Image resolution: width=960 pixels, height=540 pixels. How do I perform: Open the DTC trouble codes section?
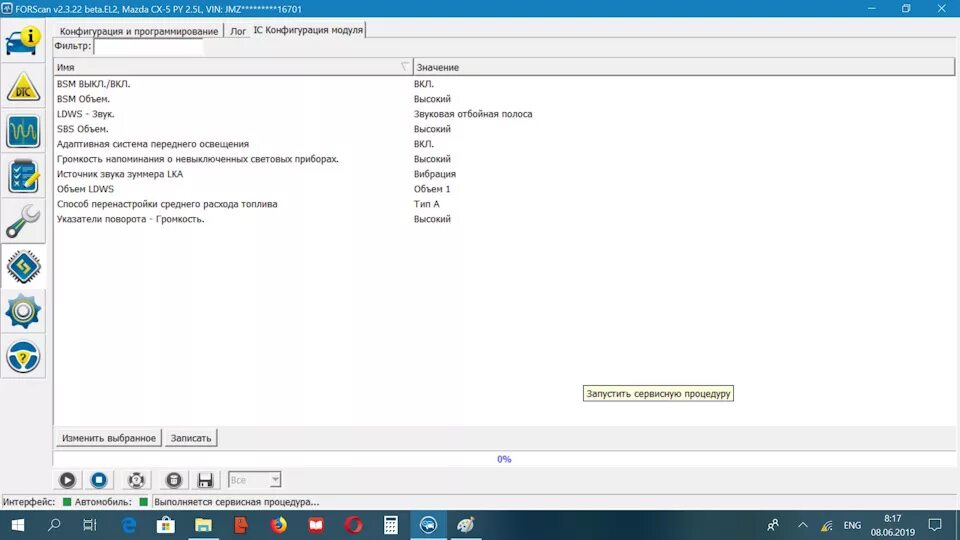[23, 86]
